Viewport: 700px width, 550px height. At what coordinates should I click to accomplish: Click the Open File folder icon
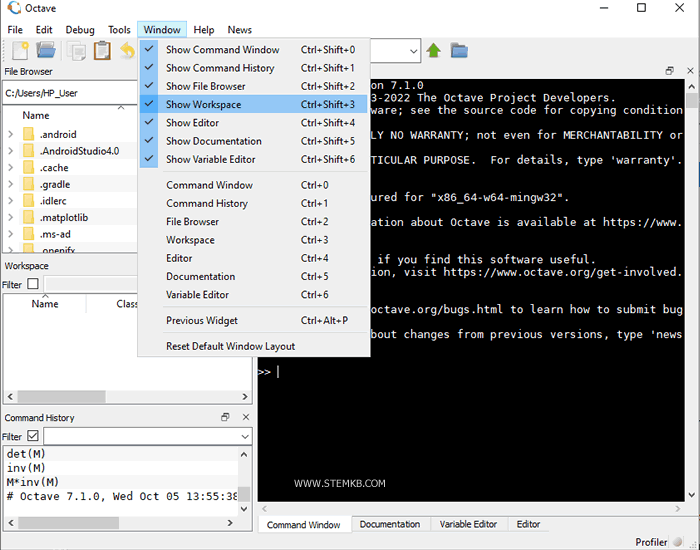(46, 50)
